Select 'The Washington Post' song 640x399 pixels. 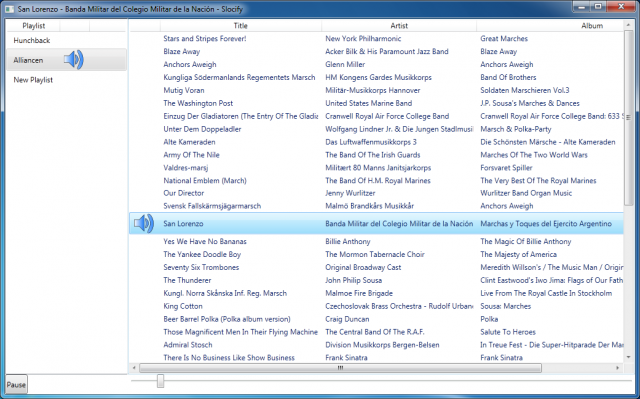[x=198, y=103]
